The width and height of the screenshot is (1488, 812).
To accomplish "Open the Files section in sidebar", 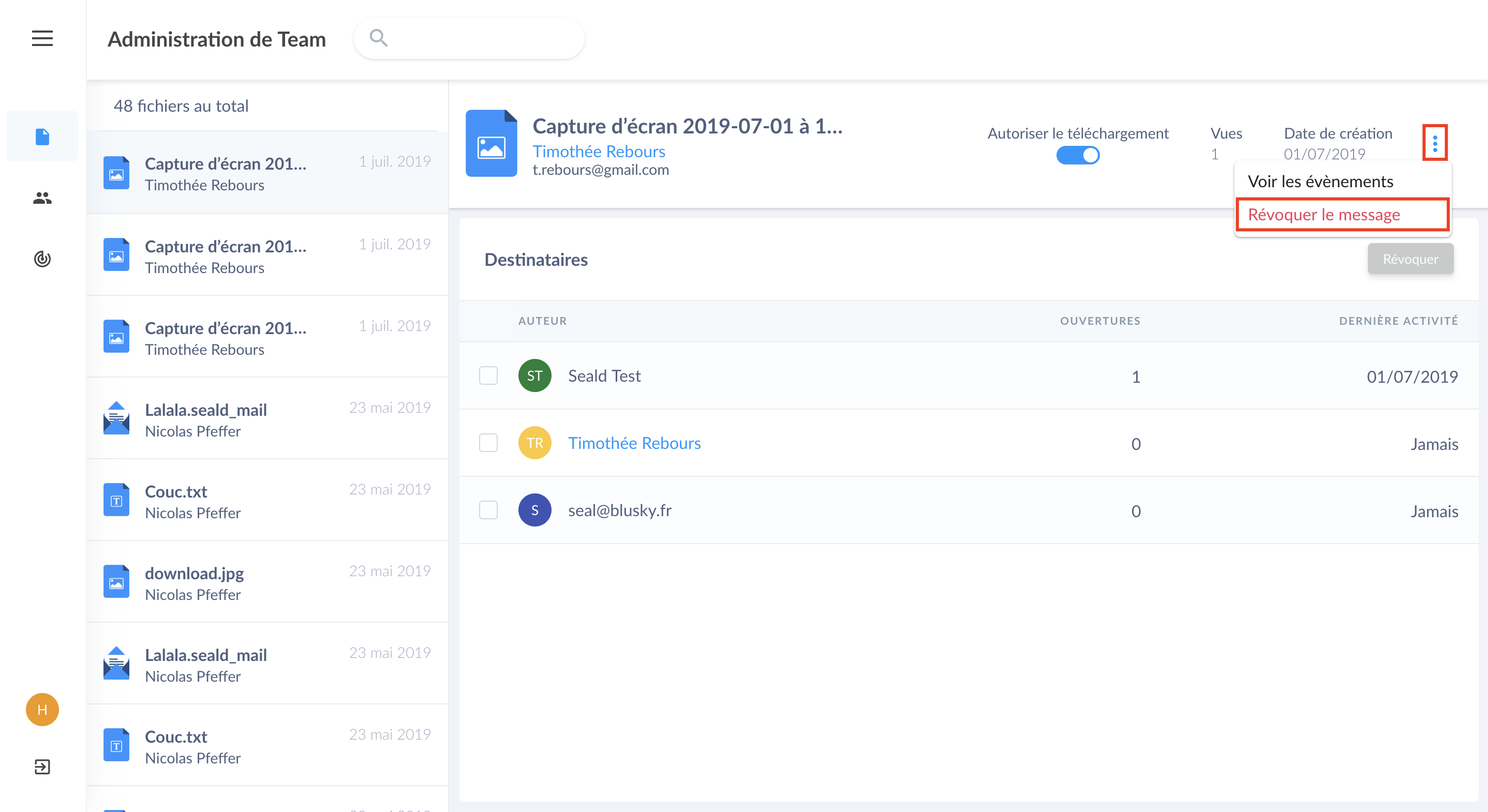I will (x=42, y=137).
